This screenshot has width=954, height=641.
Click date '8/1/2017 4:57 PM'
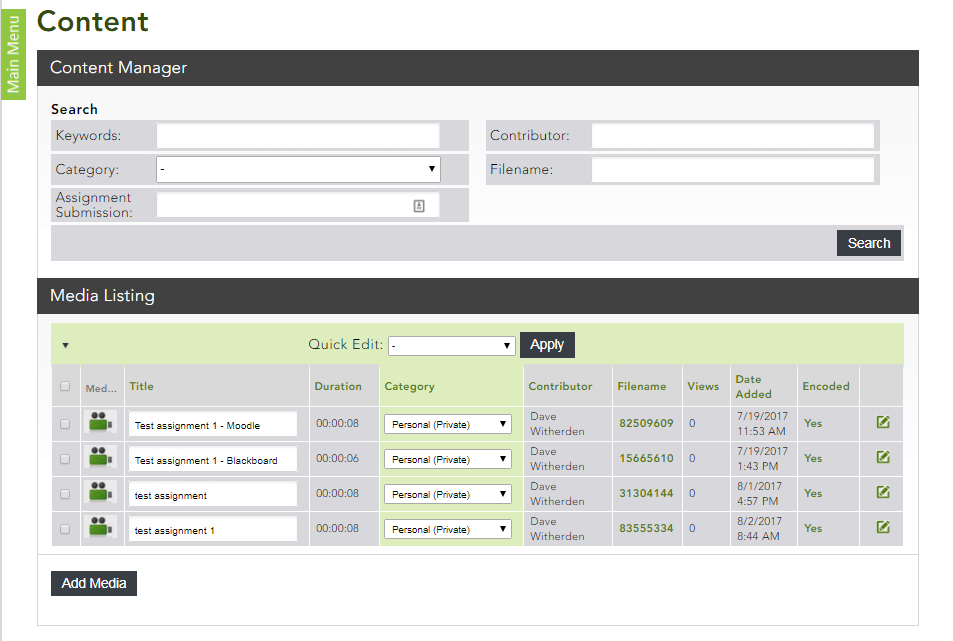point(759,494)
